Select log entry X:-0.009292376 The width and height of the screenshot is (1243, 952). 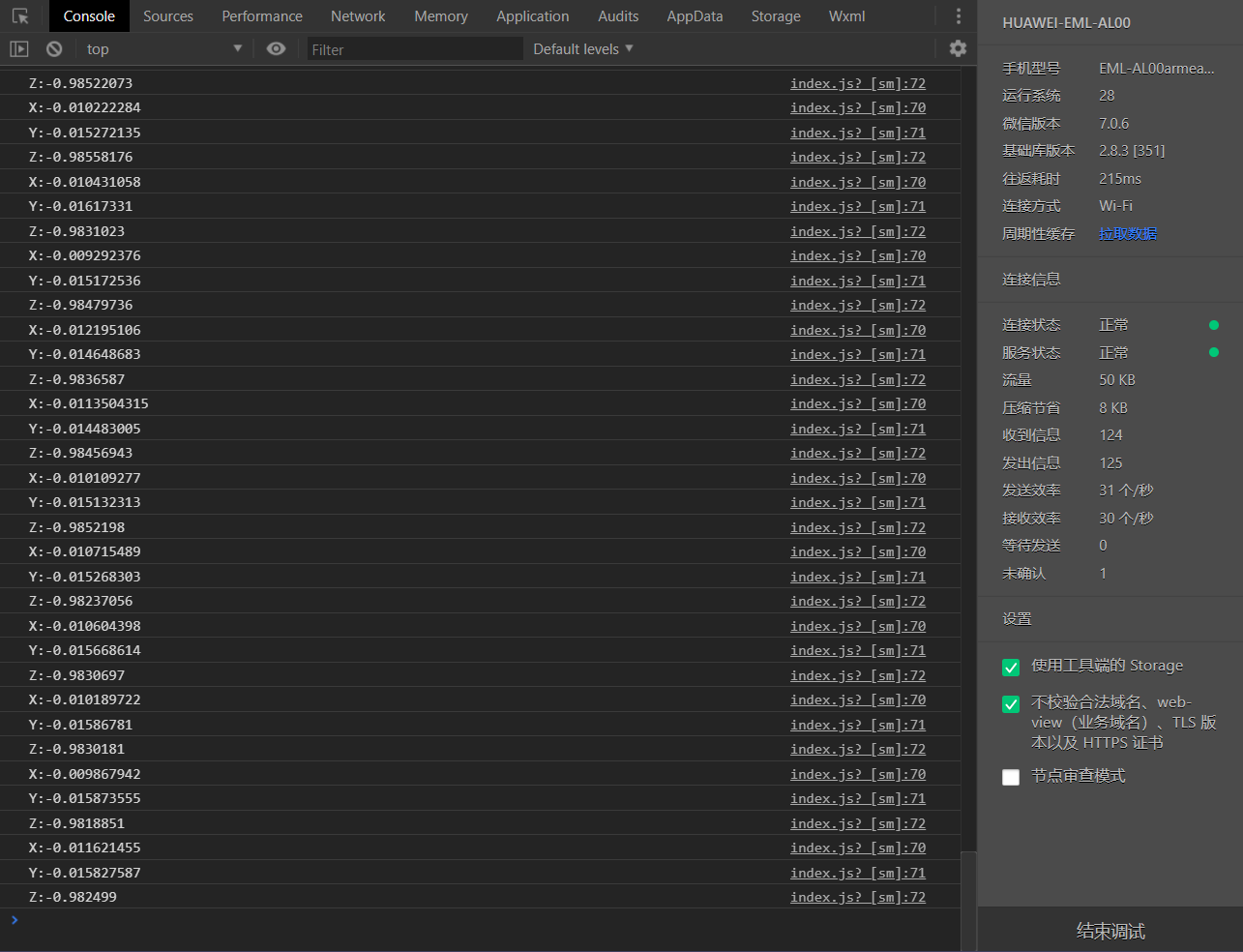tap(85, 255)
